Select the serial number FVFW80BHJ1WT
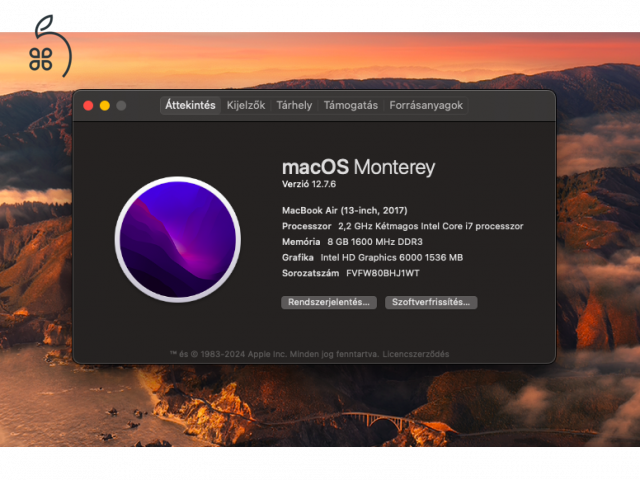This screenshot has height=480, width=640. (383, 273)
